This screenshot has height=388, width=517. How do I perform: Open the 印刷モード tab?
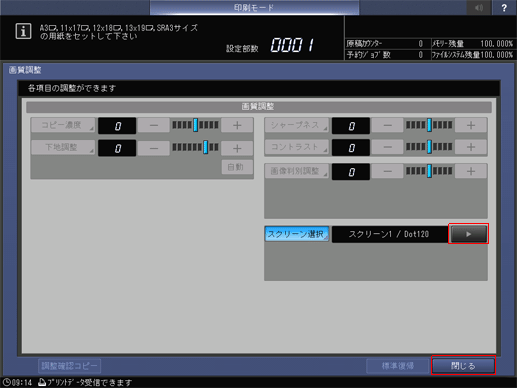pyautogui.click(x=254, y=7)
